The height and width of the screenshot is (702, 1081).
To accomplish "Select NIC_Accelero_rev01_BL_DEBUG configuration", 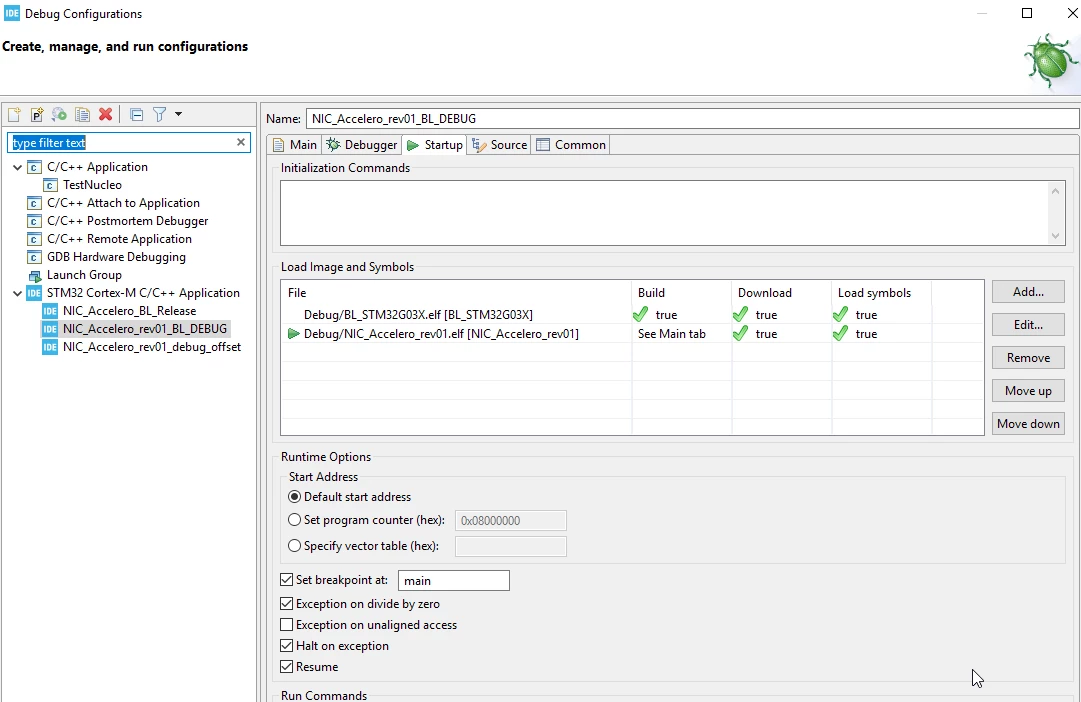I will tap(145, 329).
